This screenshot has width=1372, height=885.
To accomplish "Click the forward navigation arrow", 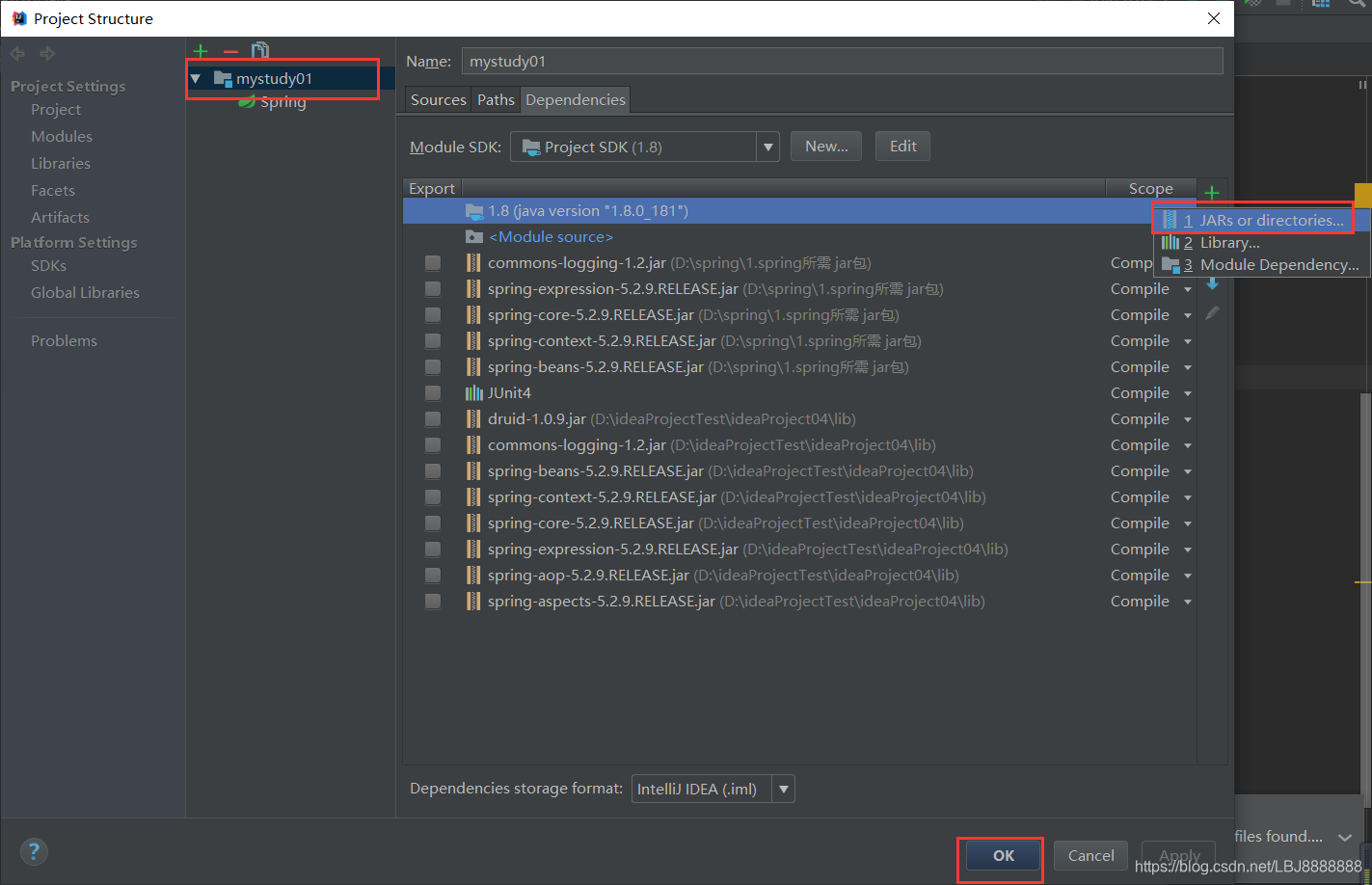I will [47, 54].
